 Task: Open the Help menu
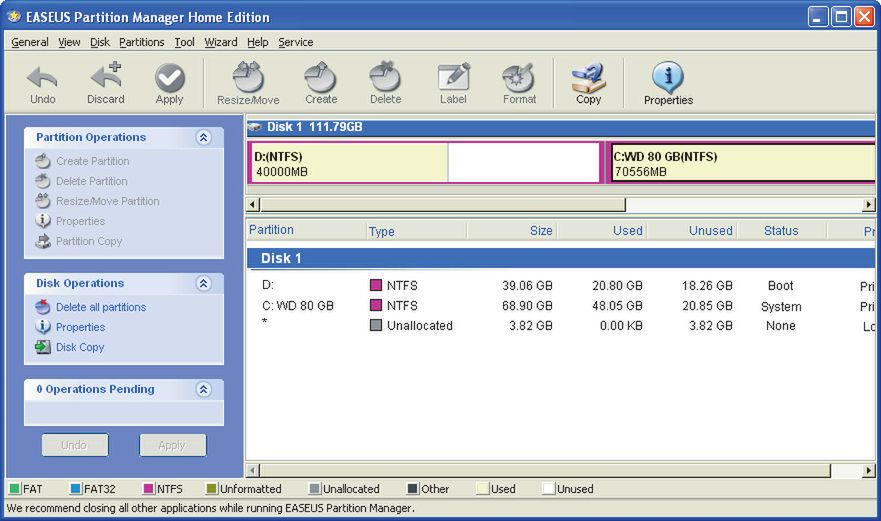[x=257, y=42]
